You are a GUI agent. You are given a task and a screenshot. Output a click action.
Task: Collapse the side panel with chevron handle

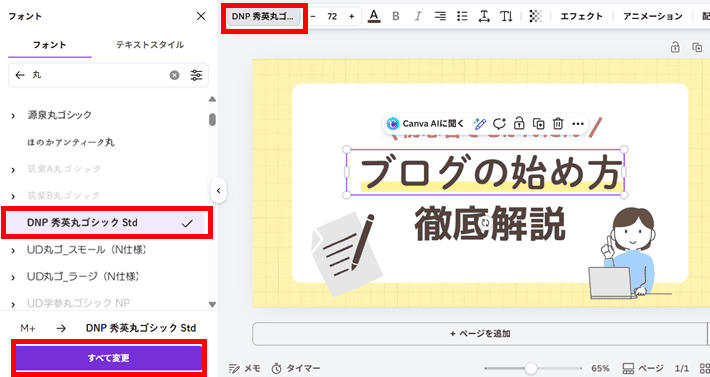pos(219,191)
